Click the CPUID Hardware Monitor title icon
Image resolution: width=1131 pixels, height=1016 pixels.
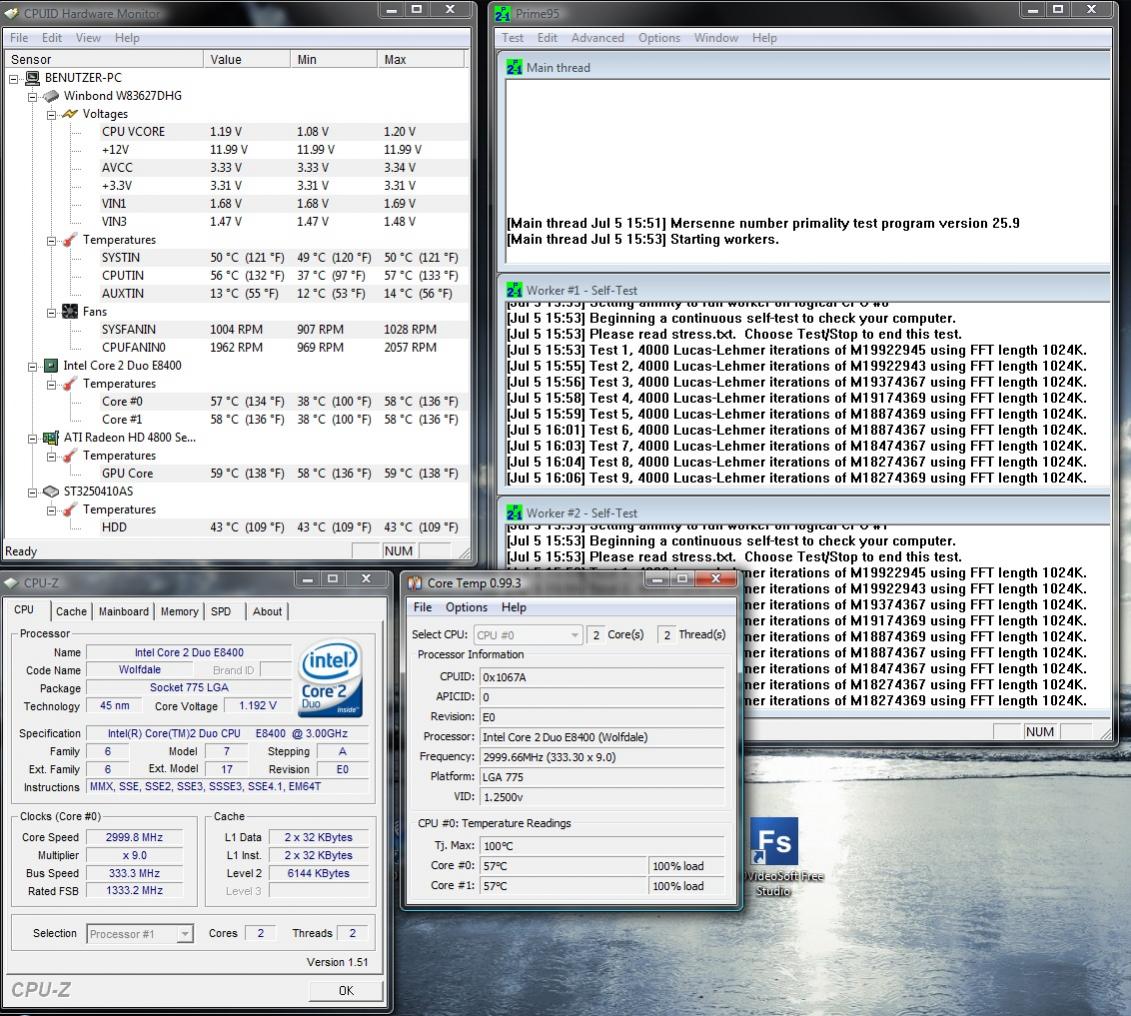(x=12, y=13)
